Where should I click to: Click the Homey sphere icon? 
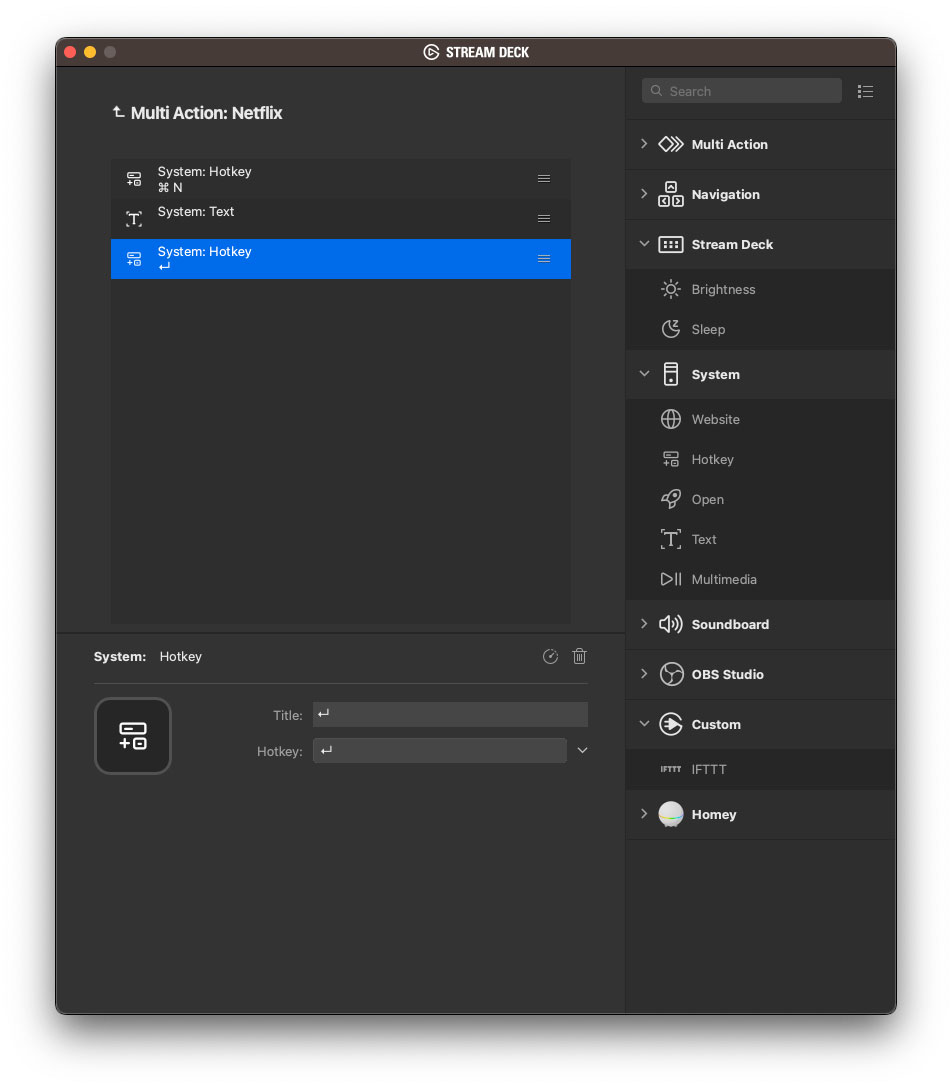[x=671, y=814]
